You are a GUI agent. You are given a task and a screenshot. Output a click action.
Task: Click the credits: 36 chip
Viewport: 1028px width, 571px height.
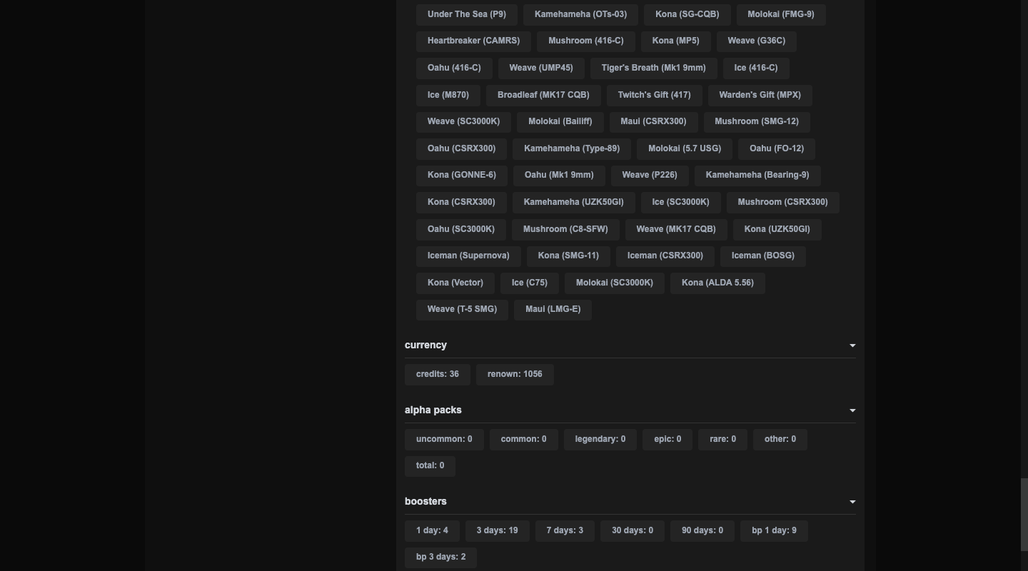tap(437, 374)
